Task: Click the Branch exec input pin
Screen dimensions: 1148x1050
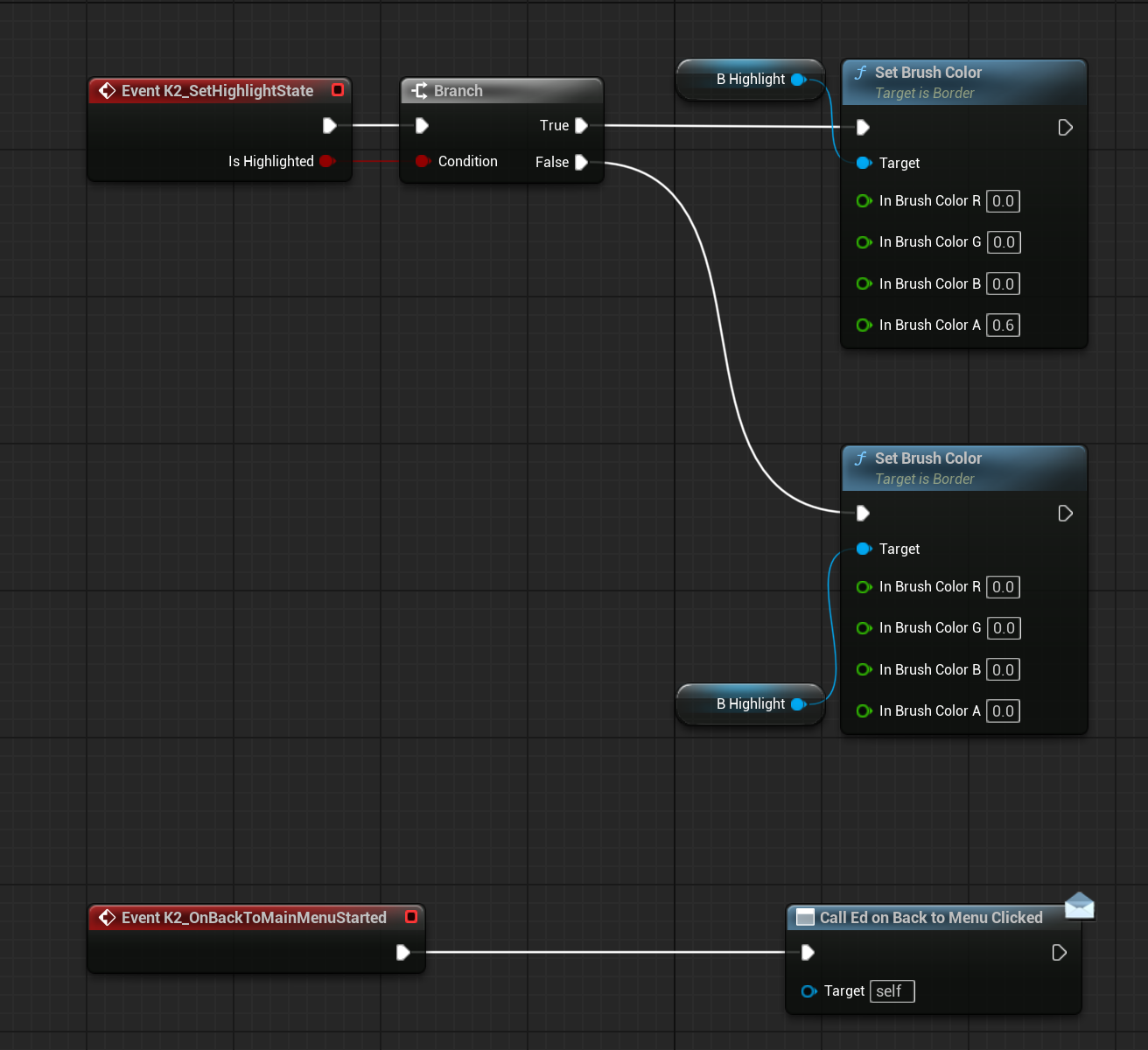Action: (x=422, y=126)
